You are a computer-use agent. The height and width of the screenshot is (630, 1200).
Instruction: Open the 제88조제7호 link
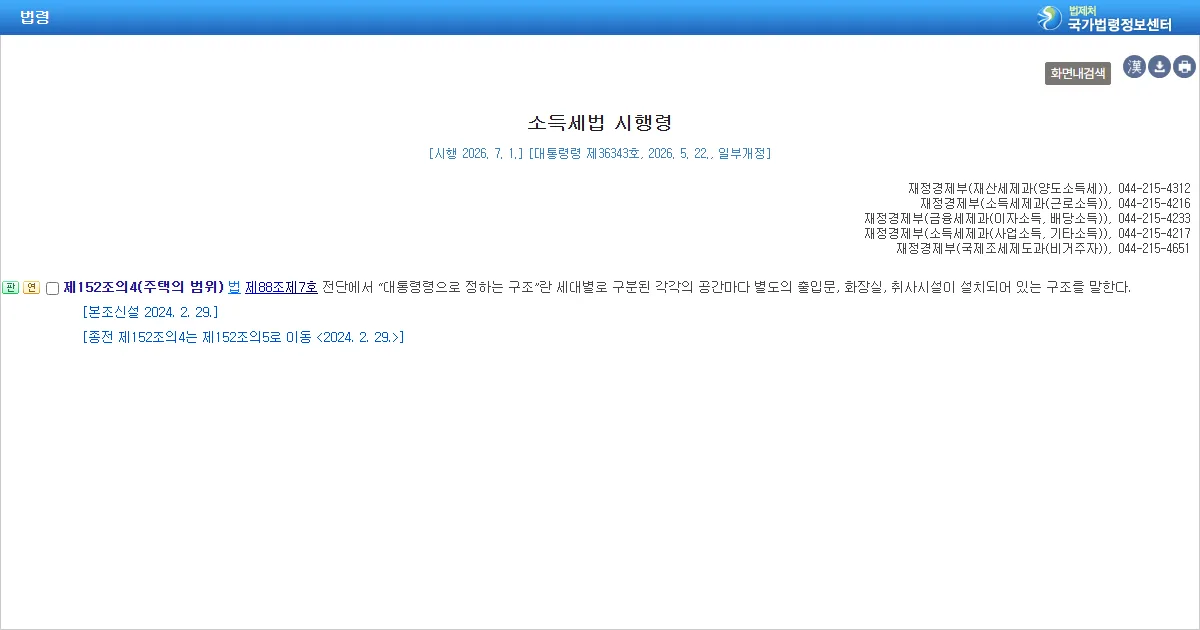(281, 287)
